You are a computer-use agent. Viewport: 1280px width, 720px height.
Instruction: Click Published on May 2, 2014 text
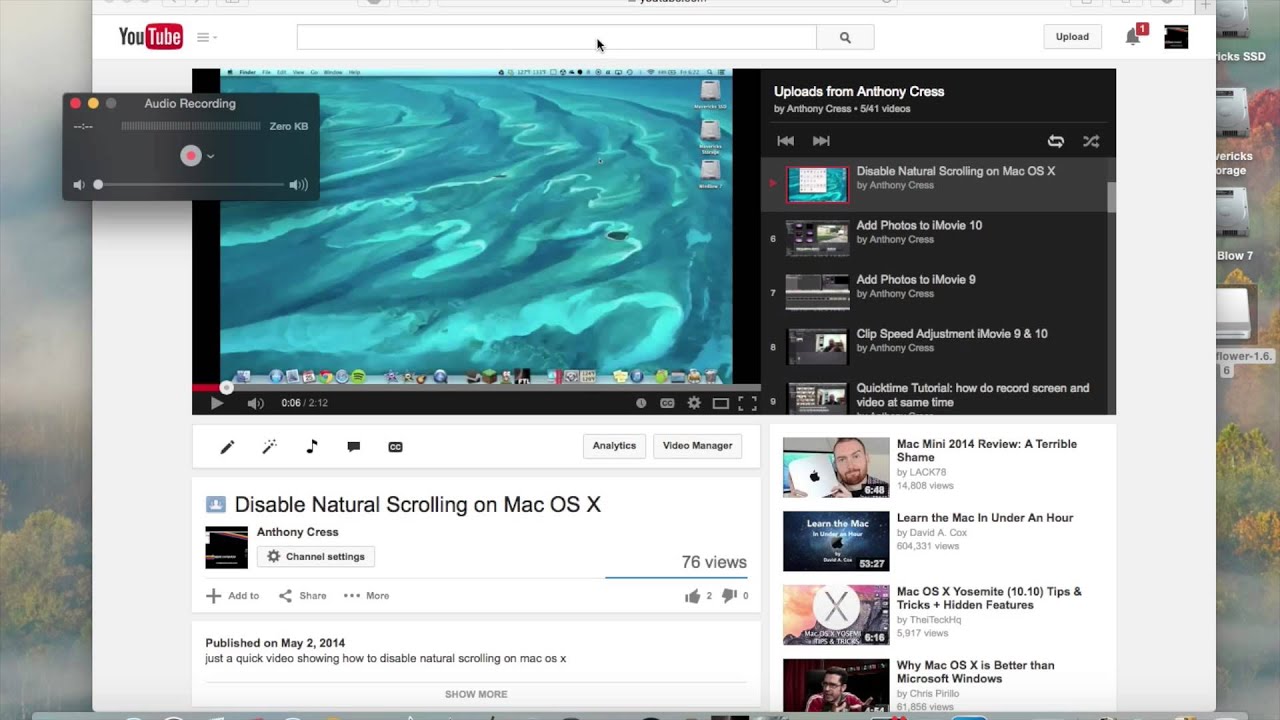tap(275, 644)
